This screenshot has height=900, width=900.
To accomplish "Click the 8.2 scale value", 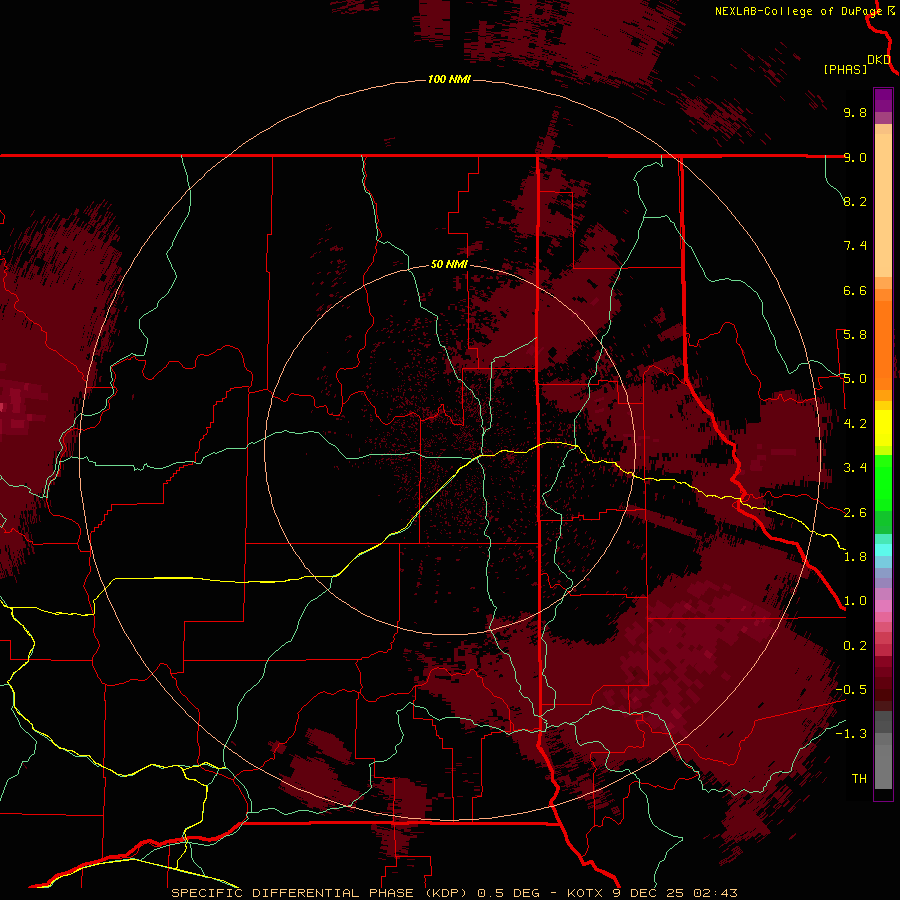I will tap(855, 201).
